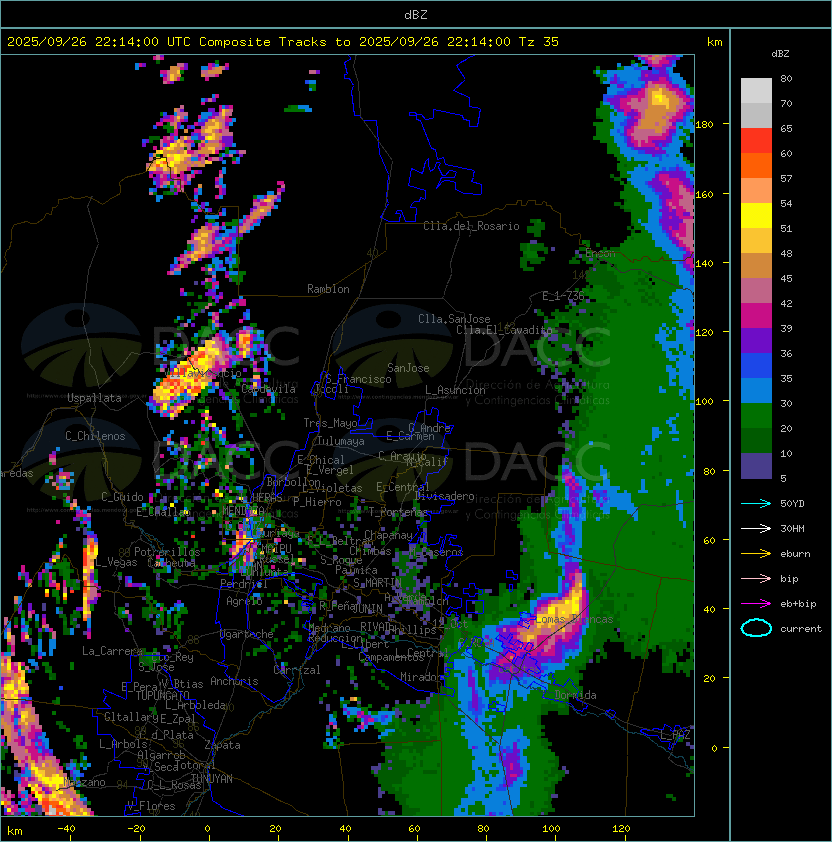Click the 'current' legend label

[x=801, y=629]
